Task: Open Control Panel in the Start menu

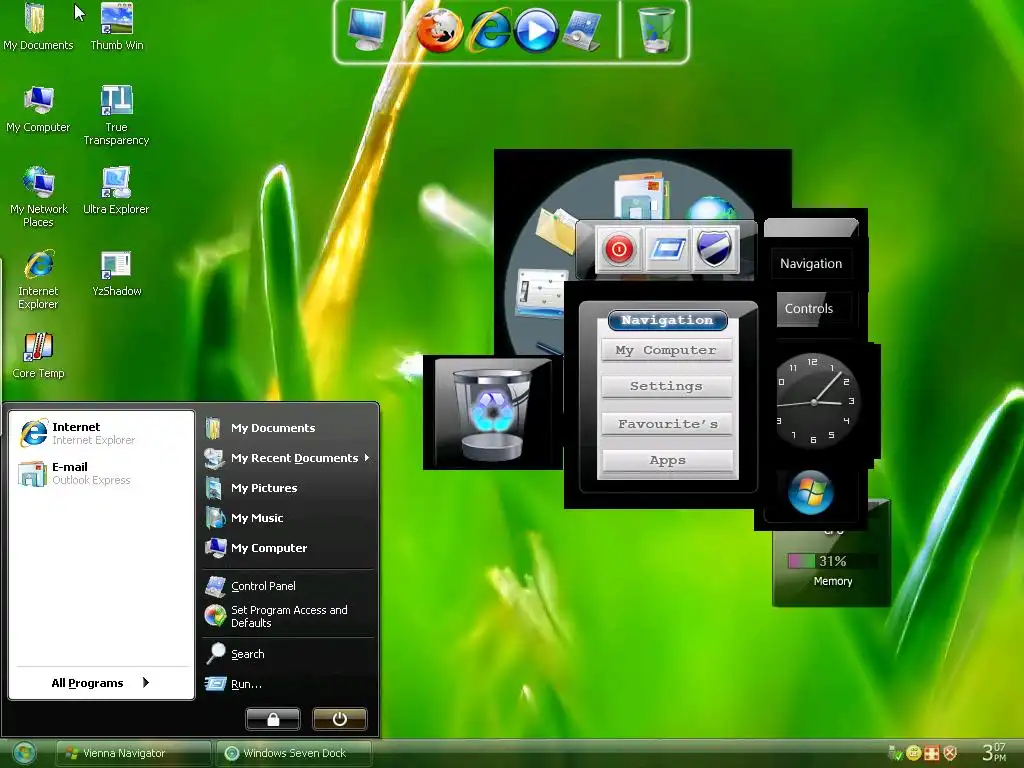Action: coord(287,586)
